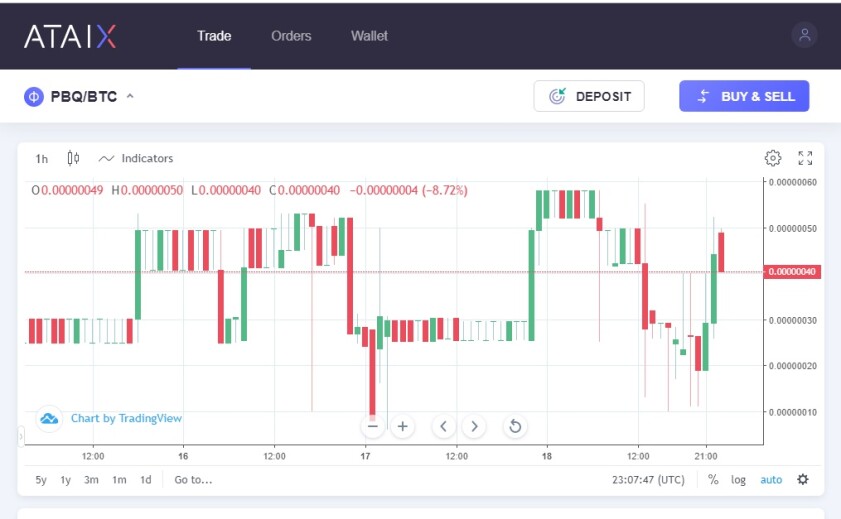This screenshot has width=841, height=519.
Task: Toggle fullscreen chart mode
Action: pos(805,158)
